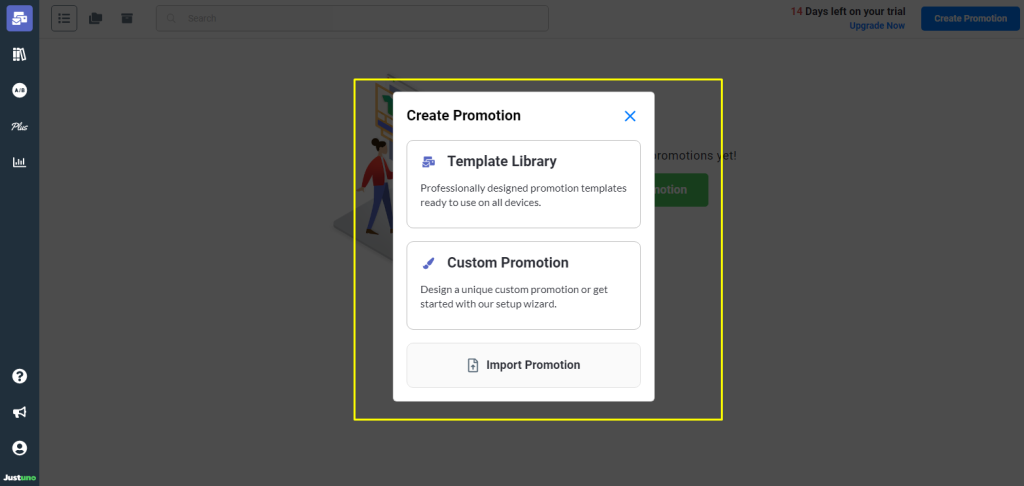
Task: Click the Search input field
Action: coord(352,18)
